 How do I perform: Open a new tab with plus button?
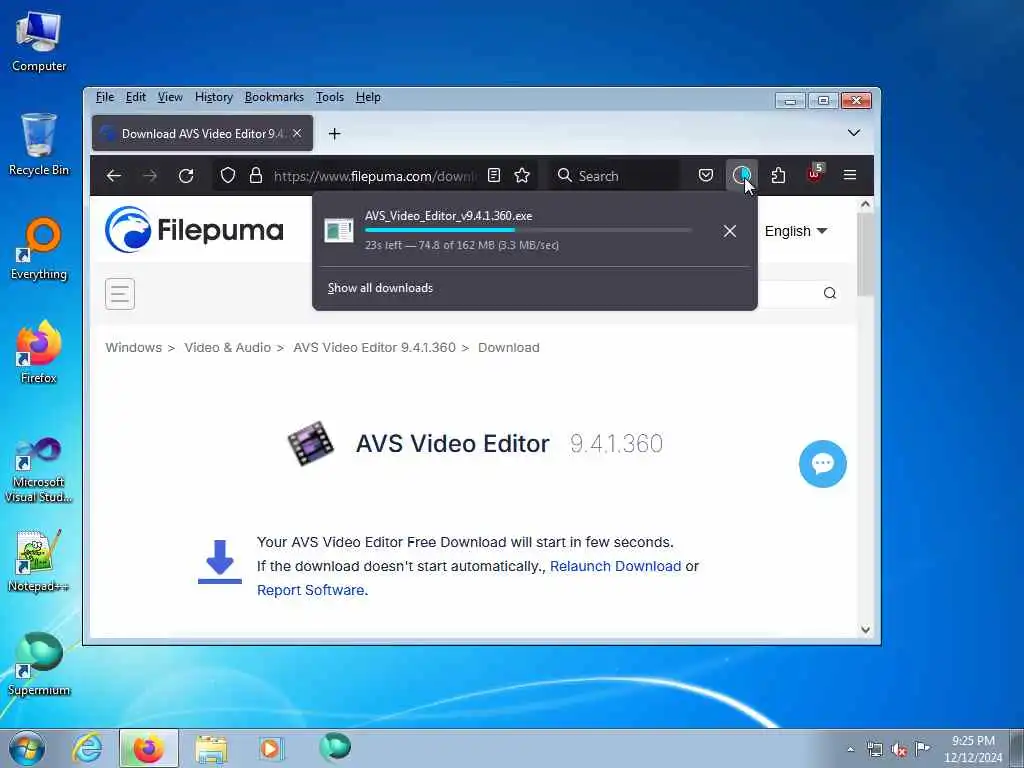coord(334,134)
